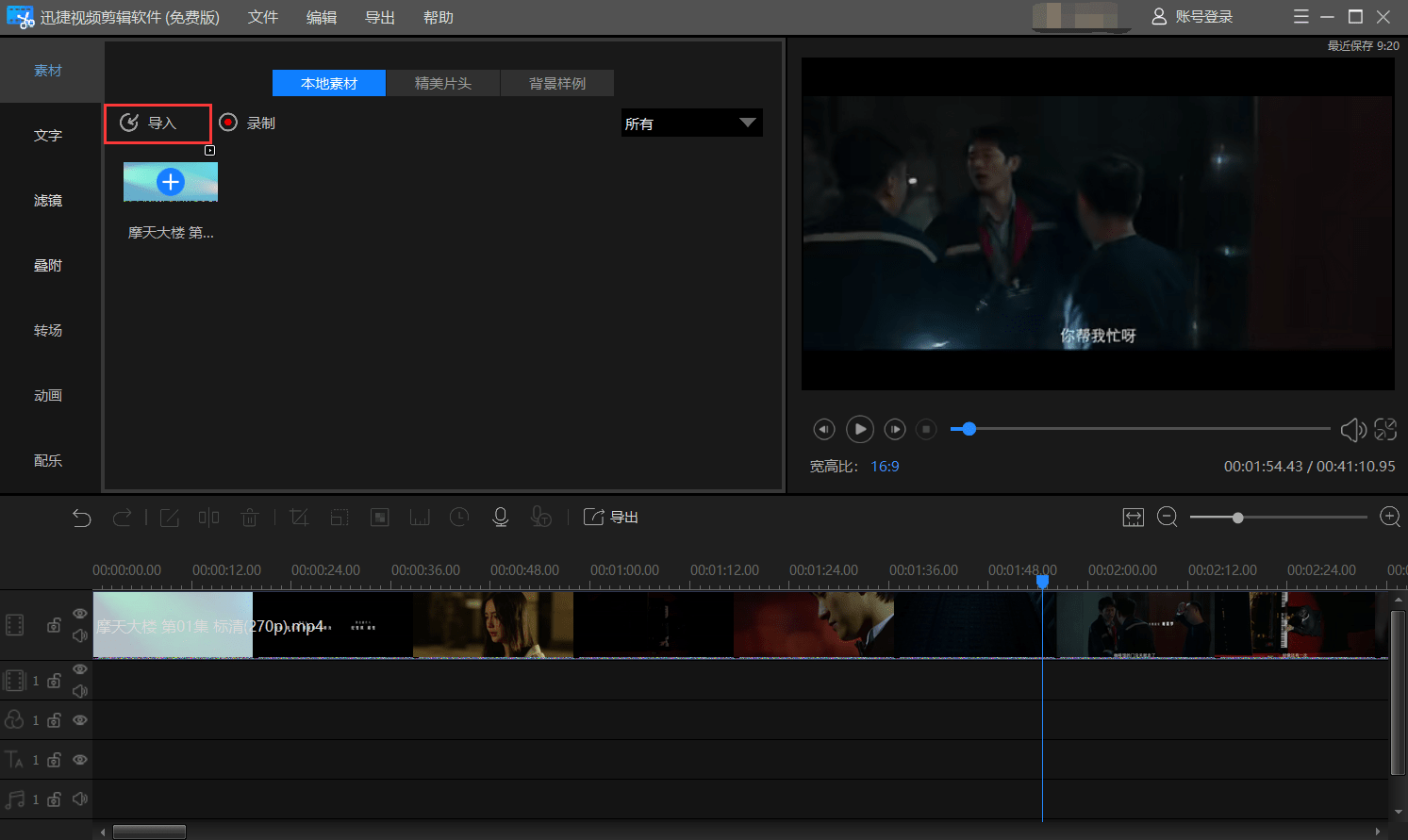1408x840 pixels.
Task: Open the 帮助 menu
Action: [439, 18]
